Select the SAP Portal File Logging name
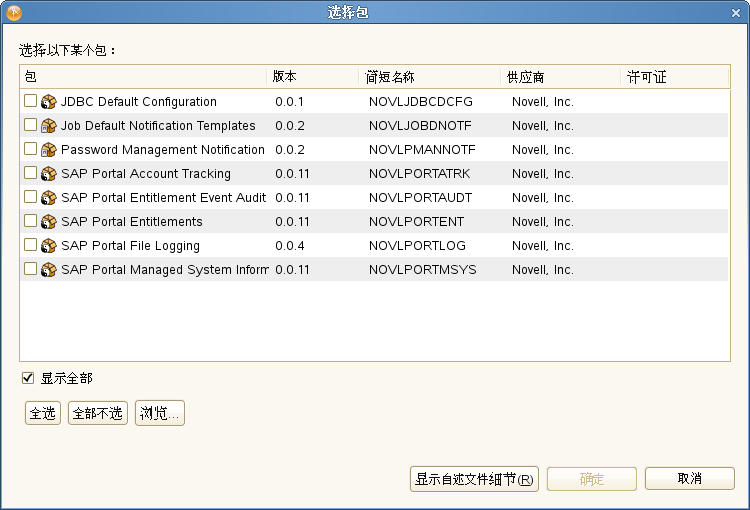Viewport: 750px width, 510px height. tap(130, 245)
